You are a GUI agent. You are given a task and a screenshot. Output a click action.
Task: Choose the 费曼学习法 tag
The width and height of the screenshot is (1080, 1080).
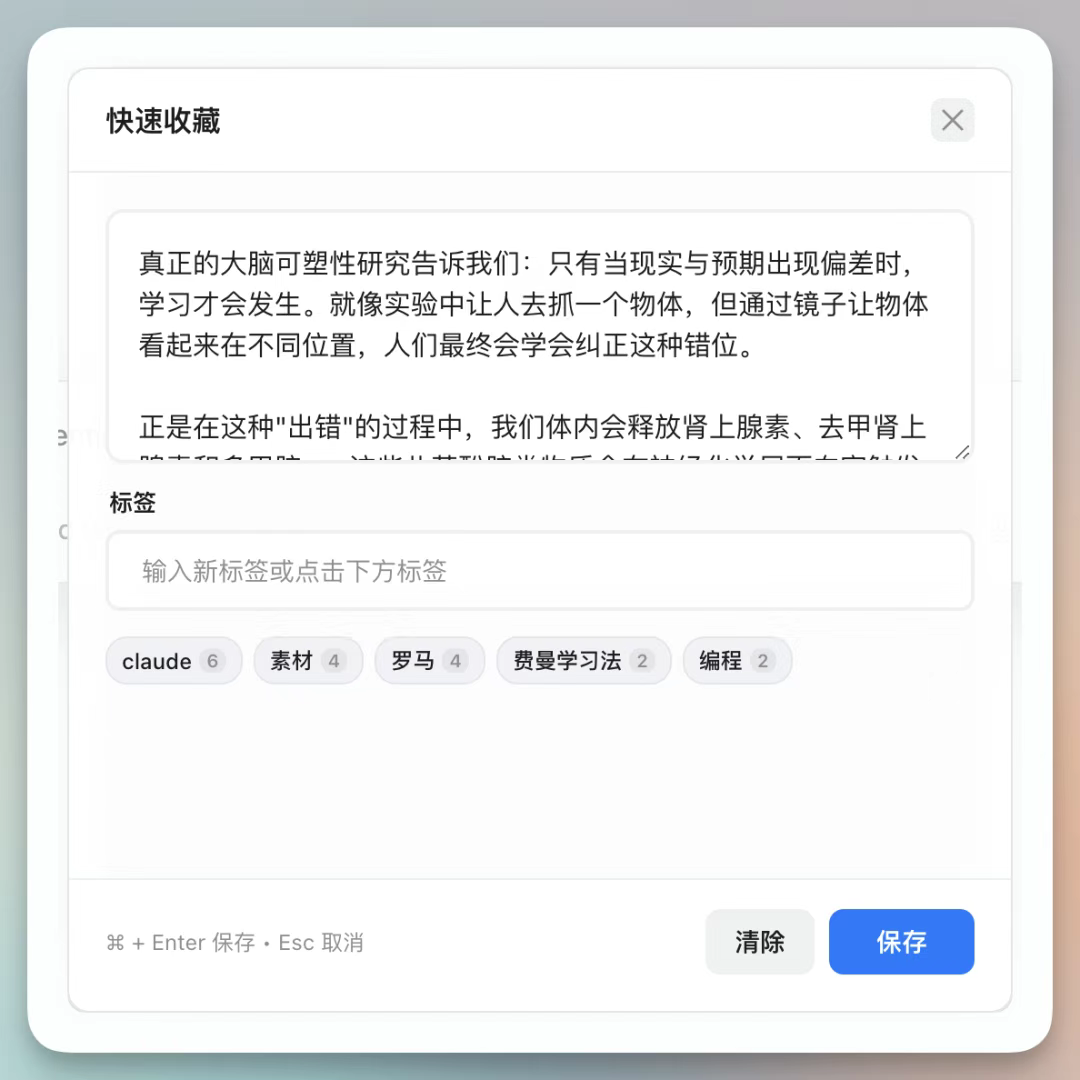click(x=583, y=661)
